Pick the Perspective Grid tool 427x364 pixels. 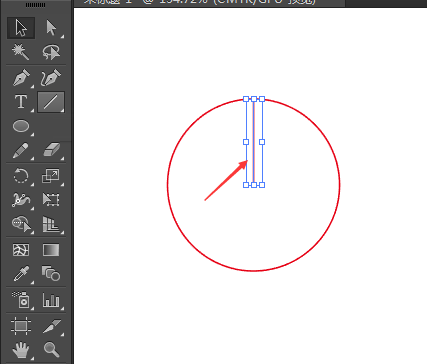pos(51,224)
